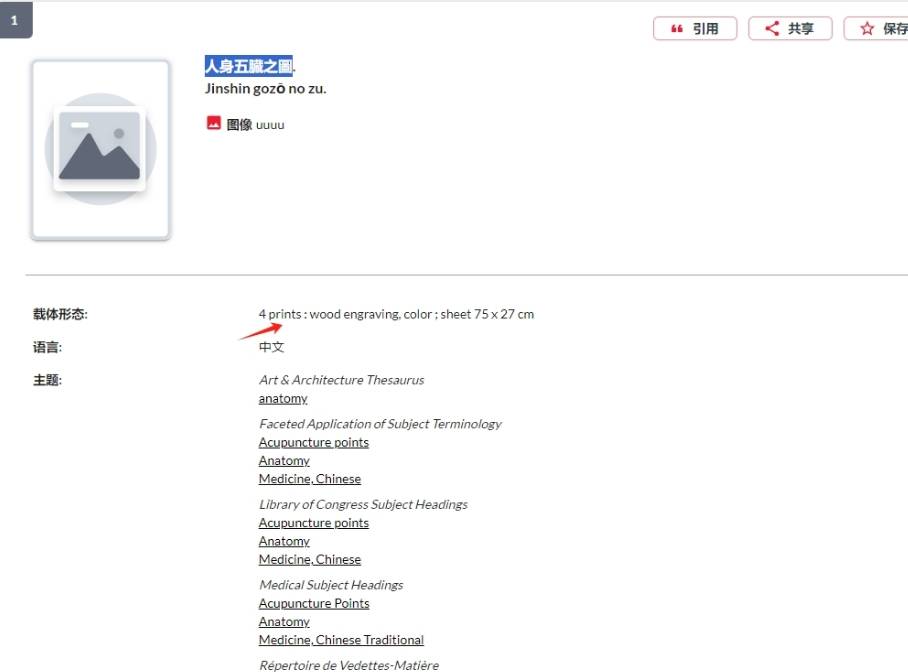Screen dimensions: 908x672
Task: Click the 载体形态 field label
Action: pyautogui.click(x=60, y=314)
